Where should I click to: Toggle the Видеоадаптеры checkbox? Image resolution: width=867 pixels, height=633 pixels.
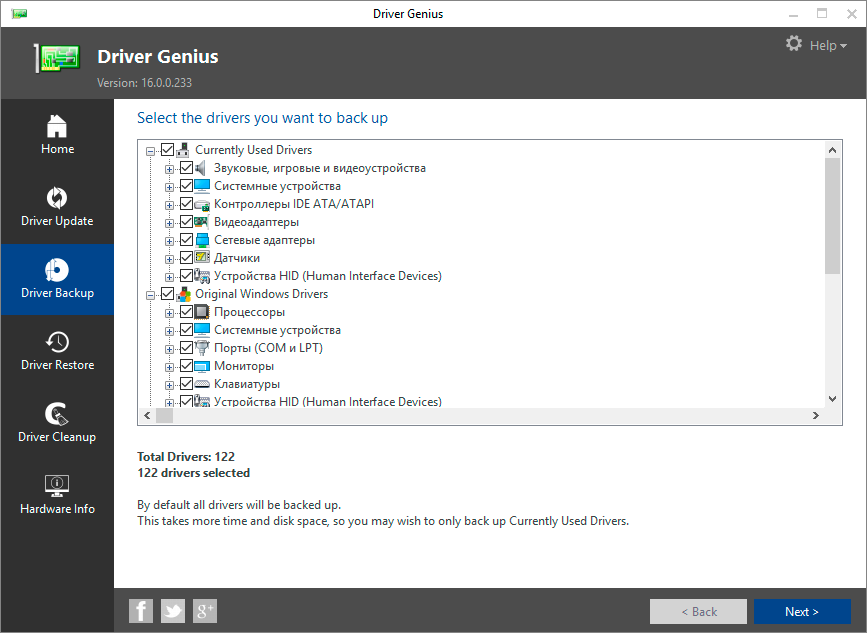point(186,222)
